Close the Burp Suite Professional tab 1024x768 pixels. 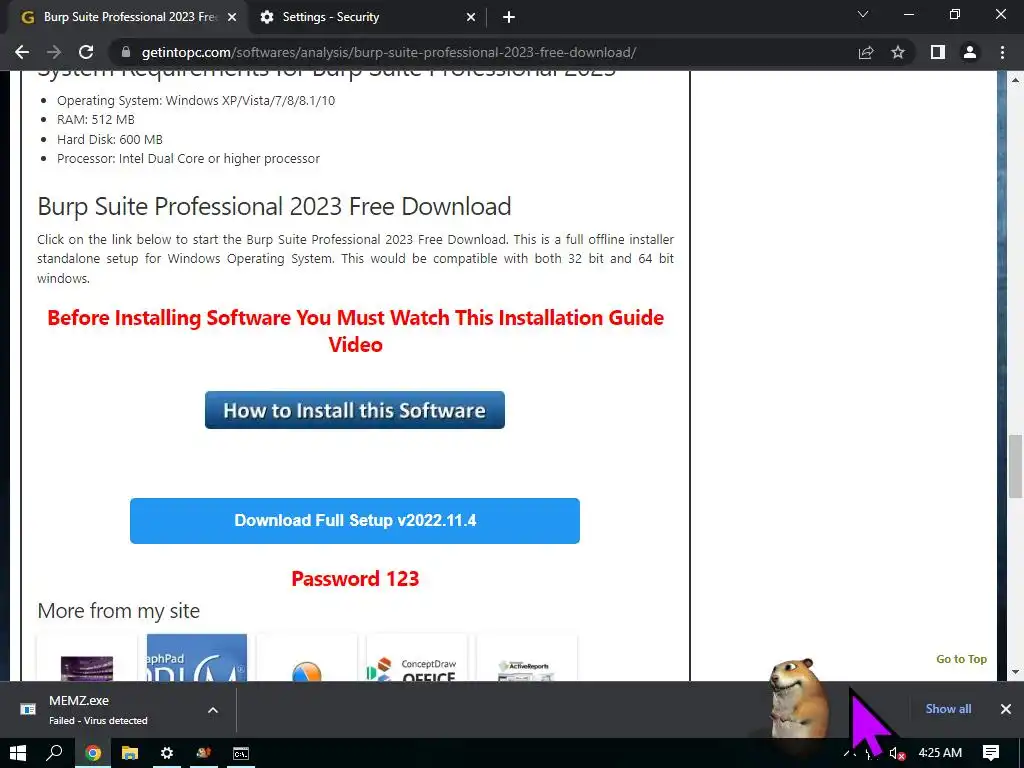[232, 18]
